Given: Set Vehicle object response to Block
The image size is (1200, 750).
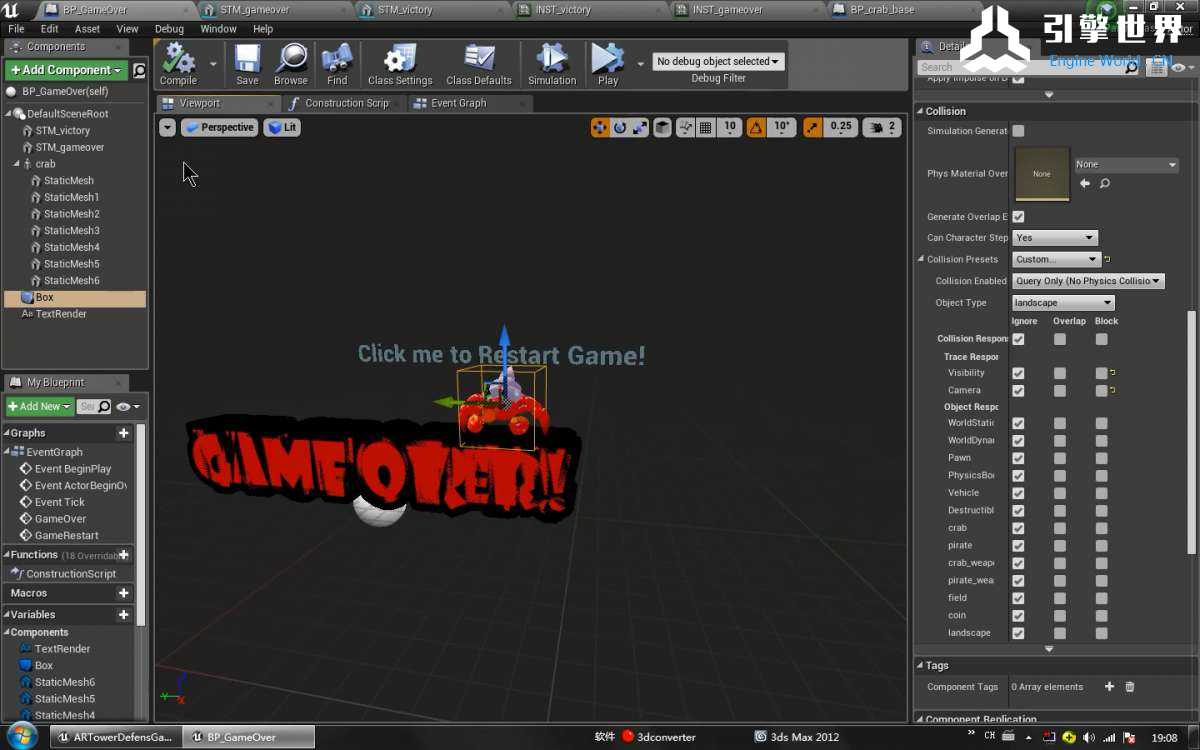Looking at the screenshot, I should 1101,493.
